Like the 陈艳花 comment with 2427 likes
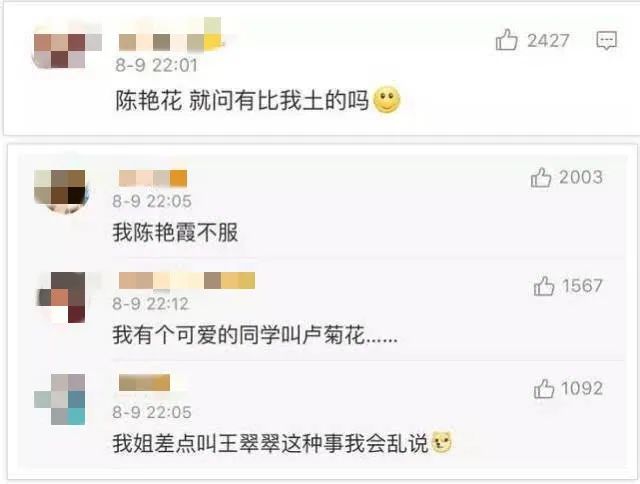This screenshot has height=484, width=640. point(507,40)
